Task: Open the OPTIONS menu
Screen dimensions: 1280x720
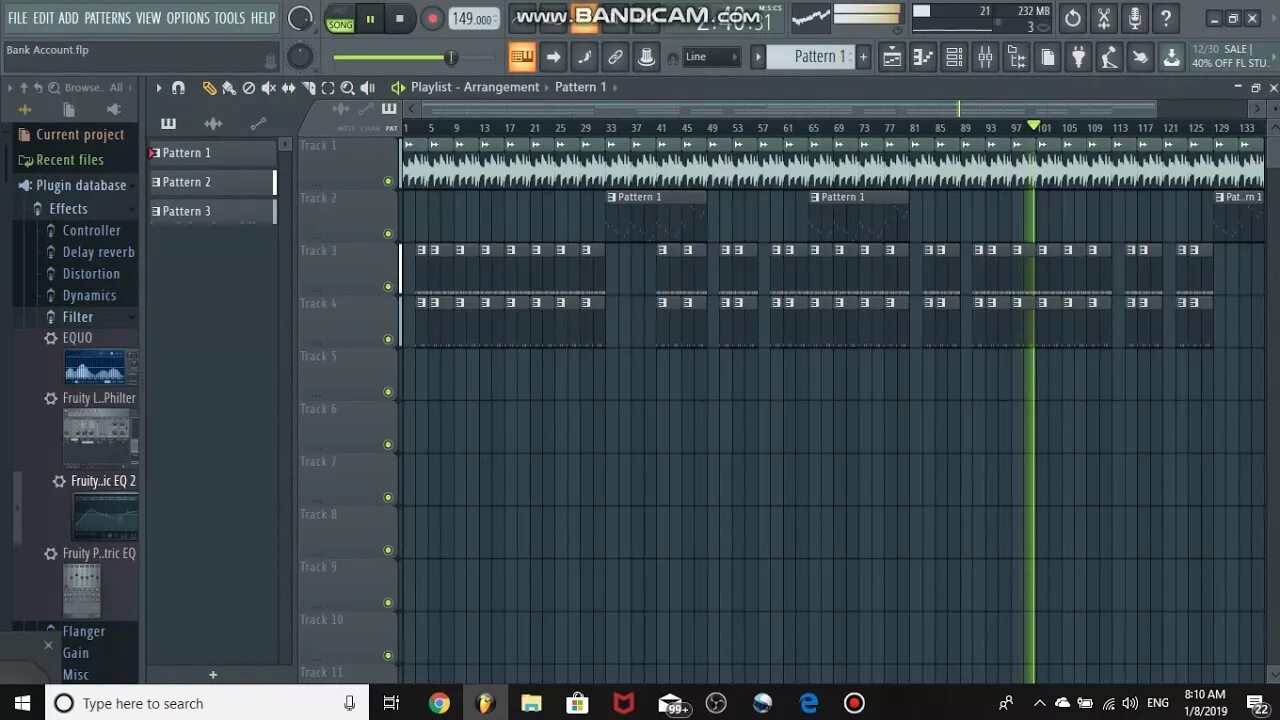Action: coord(188,18)
